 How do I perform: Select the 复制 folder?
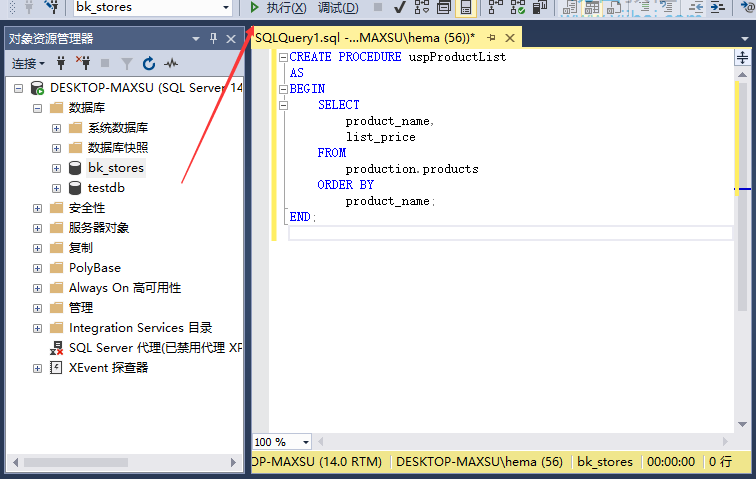pyautogui.click(x=81, y=248)
